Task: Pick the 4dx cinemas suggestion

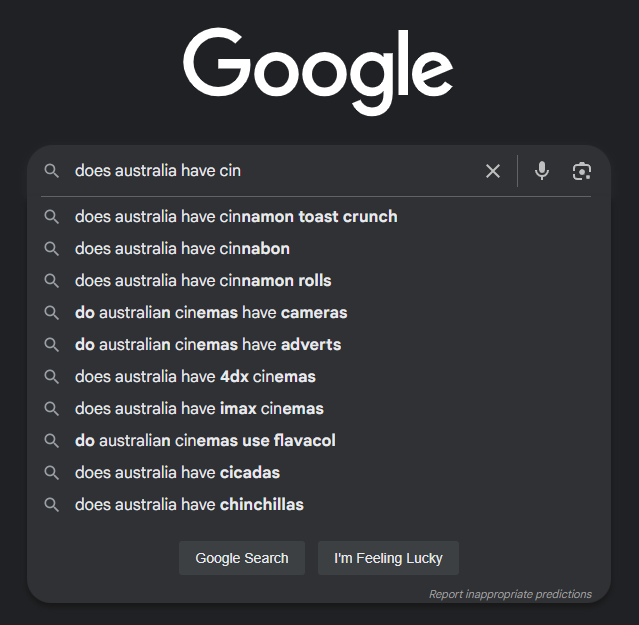Action: (195, 377)
